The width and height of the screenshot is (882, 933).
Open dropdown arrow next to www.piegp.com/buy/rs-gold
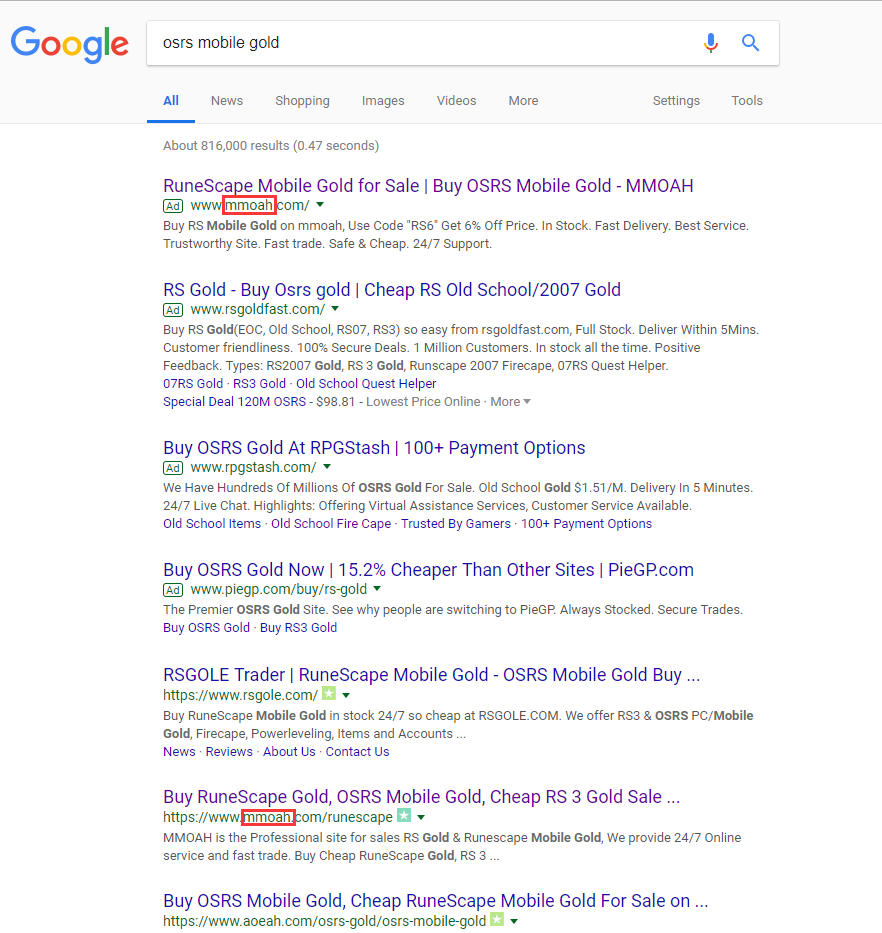pos(377,589)
